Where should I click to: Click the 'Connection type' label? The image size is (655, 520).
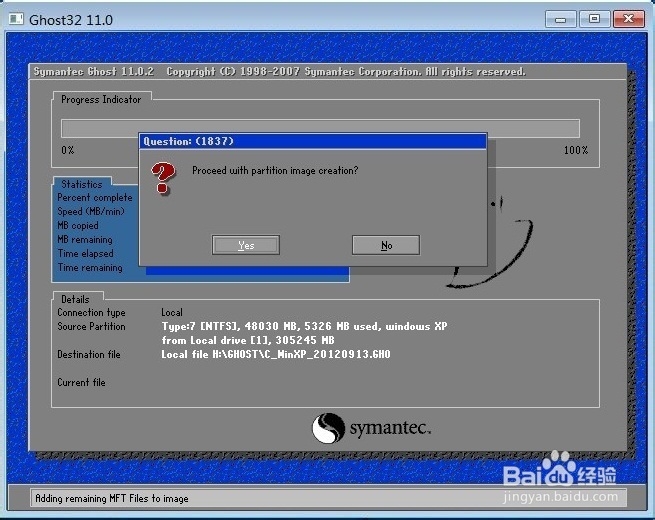click(91, 312)
